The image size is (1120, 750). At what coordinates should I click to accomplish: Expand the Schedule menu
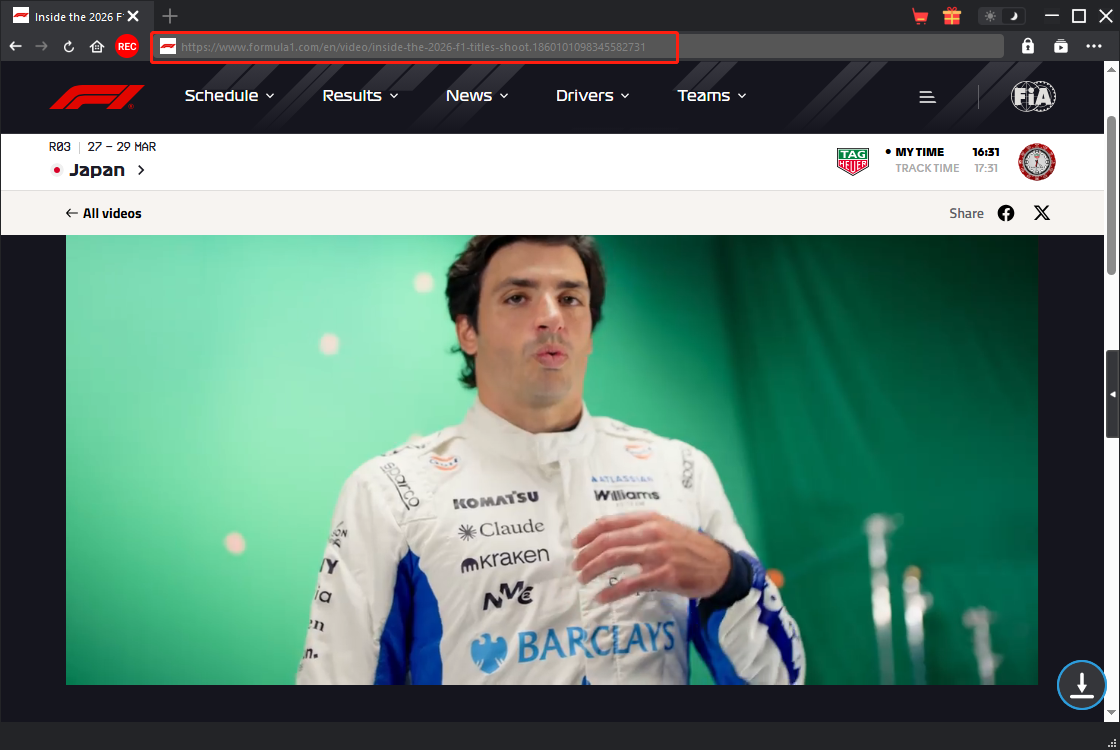[229, 96]
